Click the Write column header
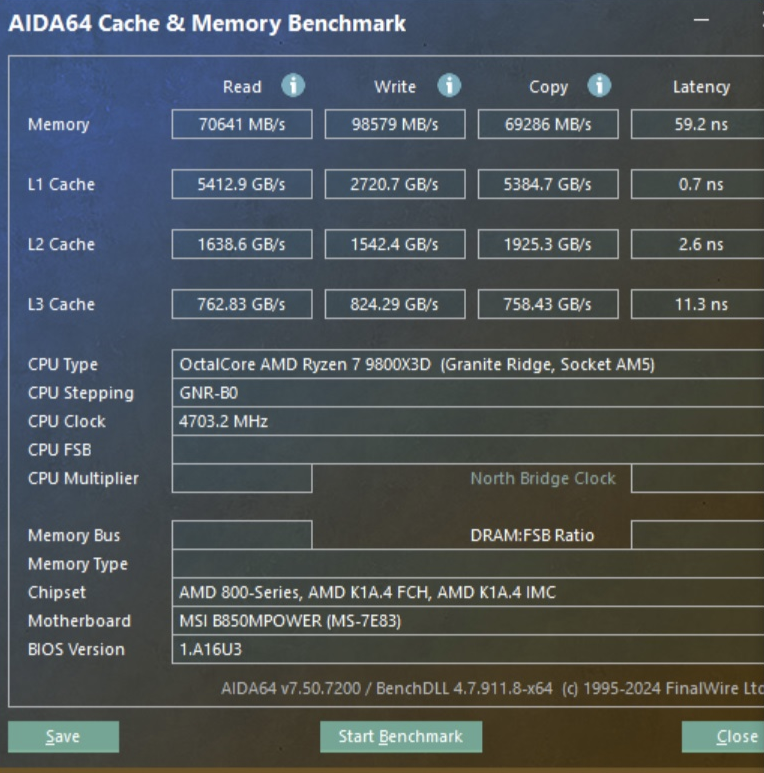The height and width of the screenshot is (773, 764). pyautogui.click(x=395, y=87)
